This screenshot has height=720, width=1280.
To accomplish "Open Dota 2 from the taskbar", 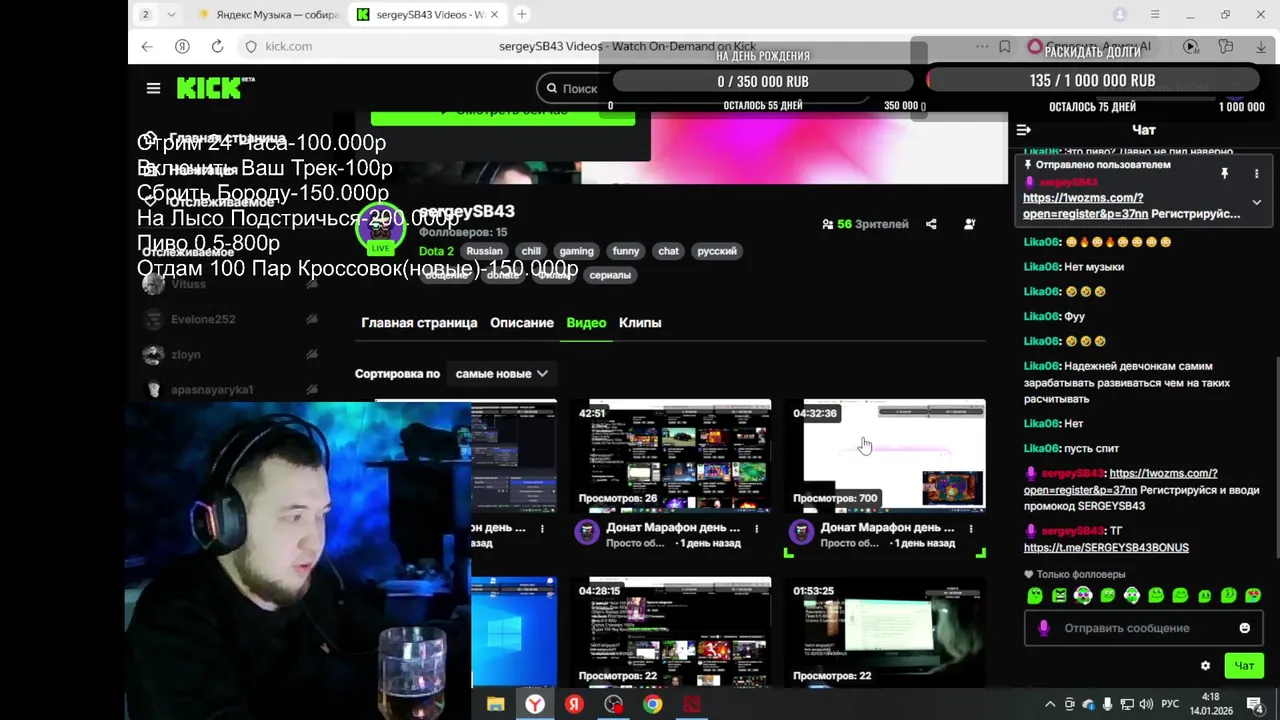I will 692,704.
